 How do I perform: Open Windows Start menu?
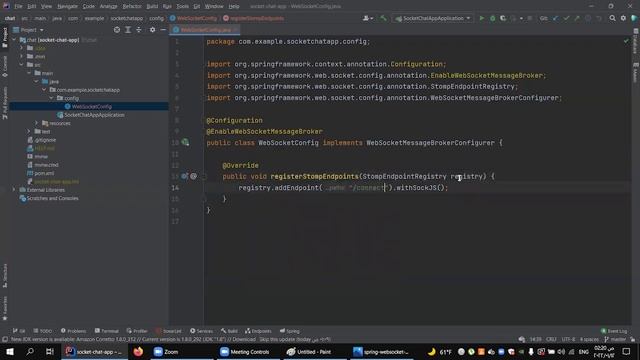click(9, 351)
